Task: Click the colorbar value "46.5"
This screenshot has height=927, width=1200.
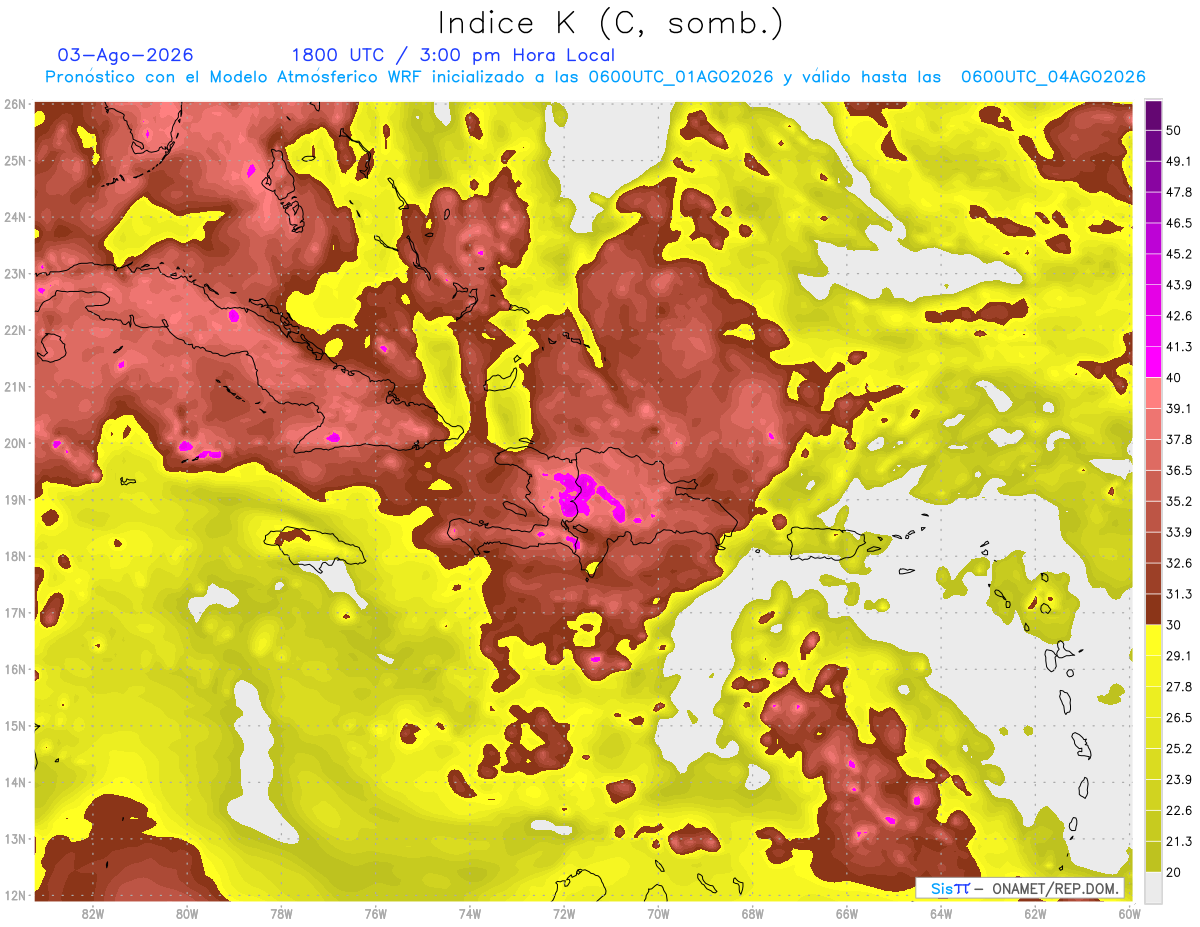Action: point(1179,223)
